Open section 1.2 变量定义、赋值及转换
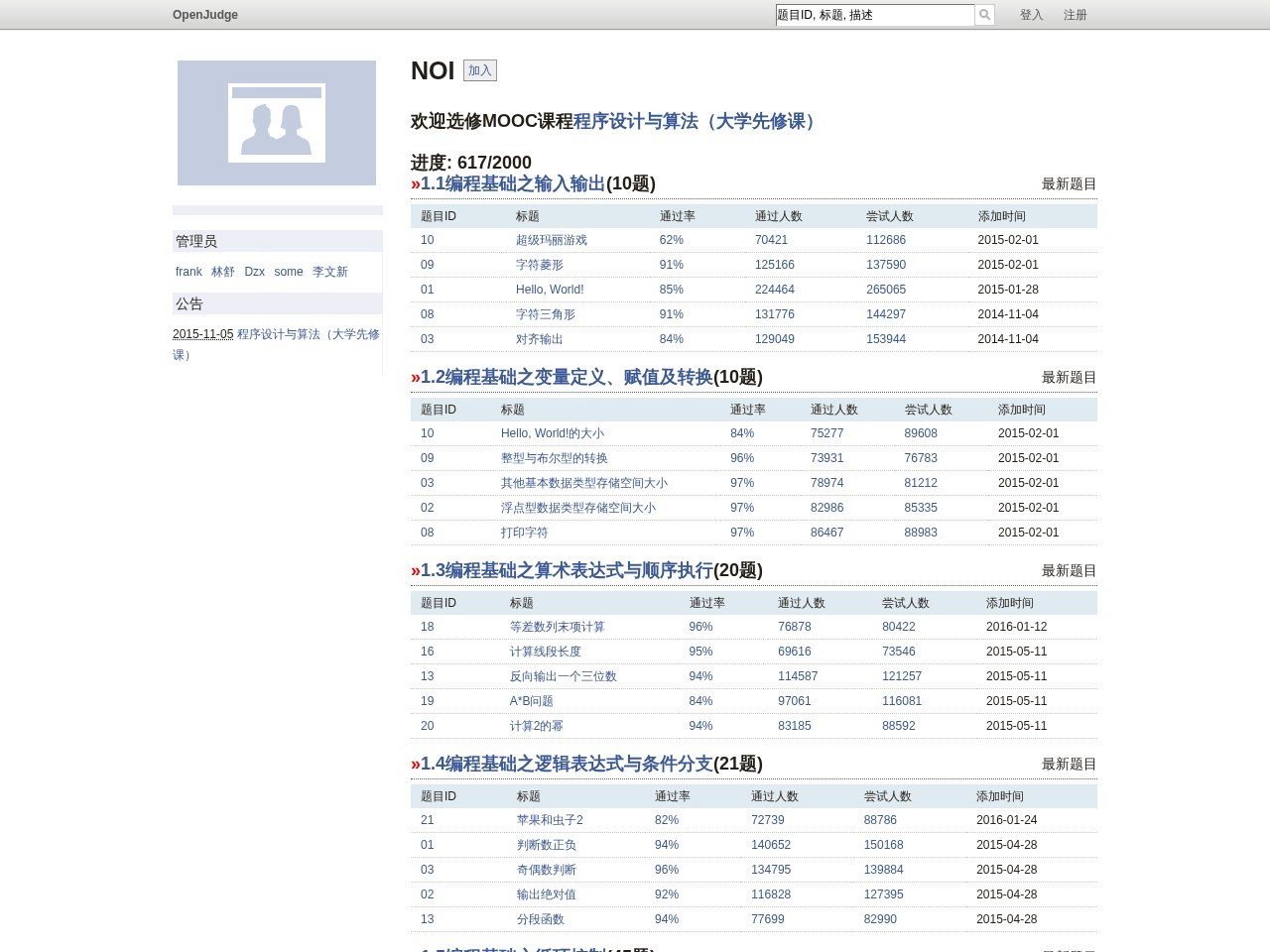 pyautogui.click(x=567, y=377)
